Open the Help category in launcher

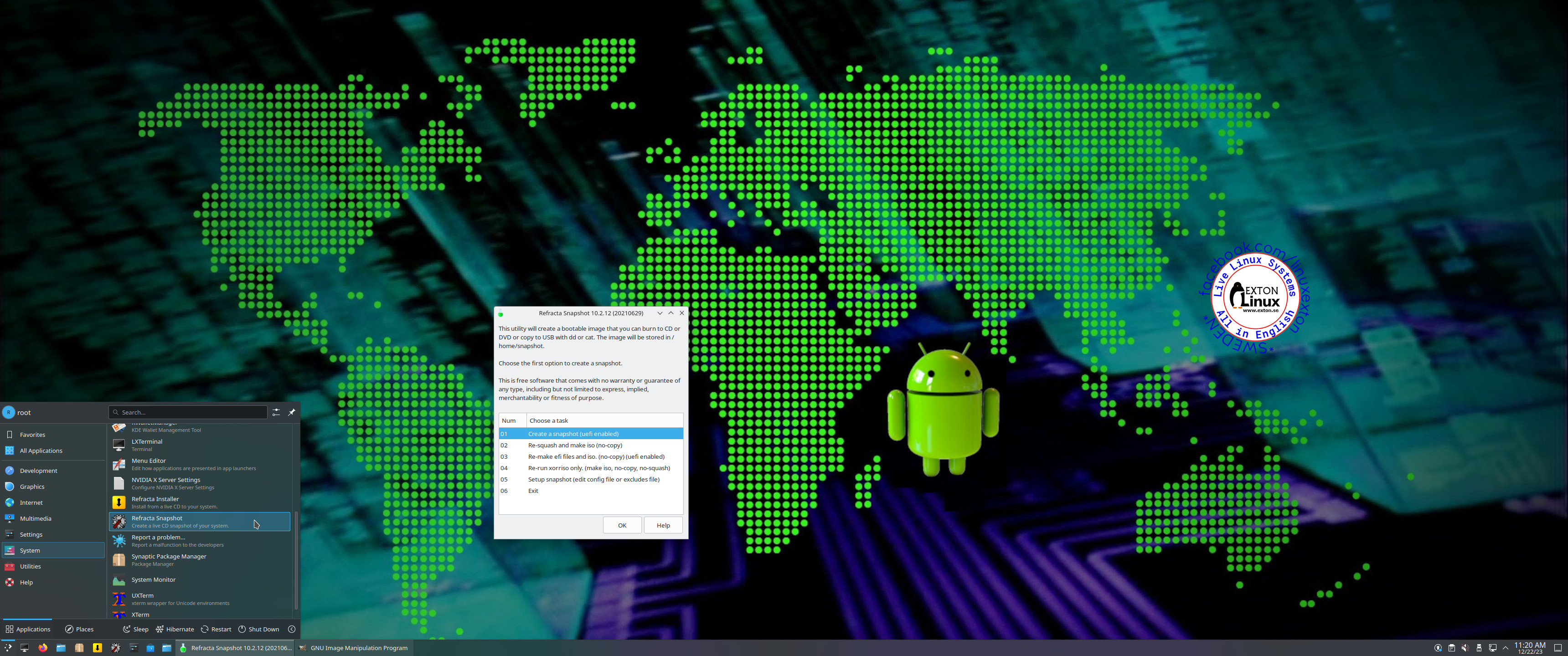(x=54, y=582)
